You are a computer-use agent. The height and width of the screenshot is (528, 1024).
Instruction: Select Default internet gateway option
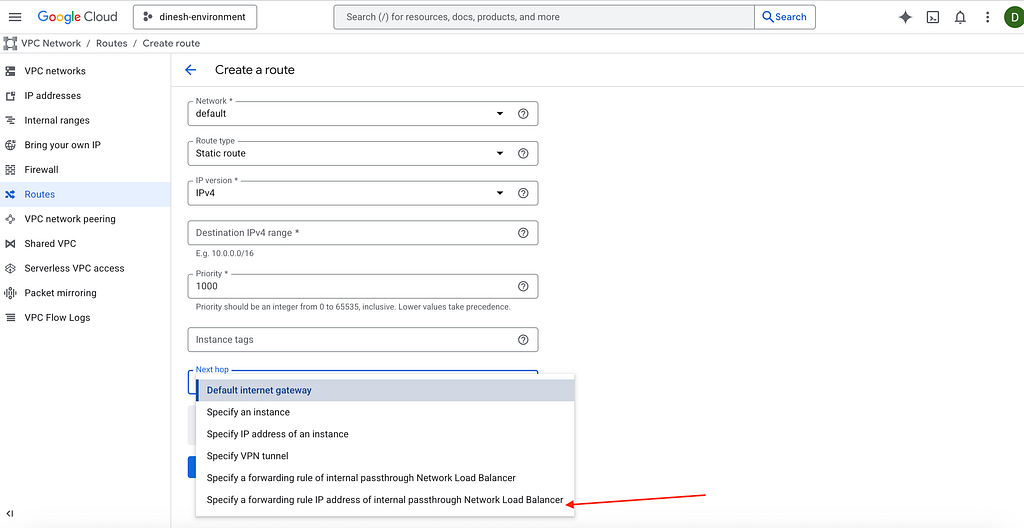click(x=385, y=390)
